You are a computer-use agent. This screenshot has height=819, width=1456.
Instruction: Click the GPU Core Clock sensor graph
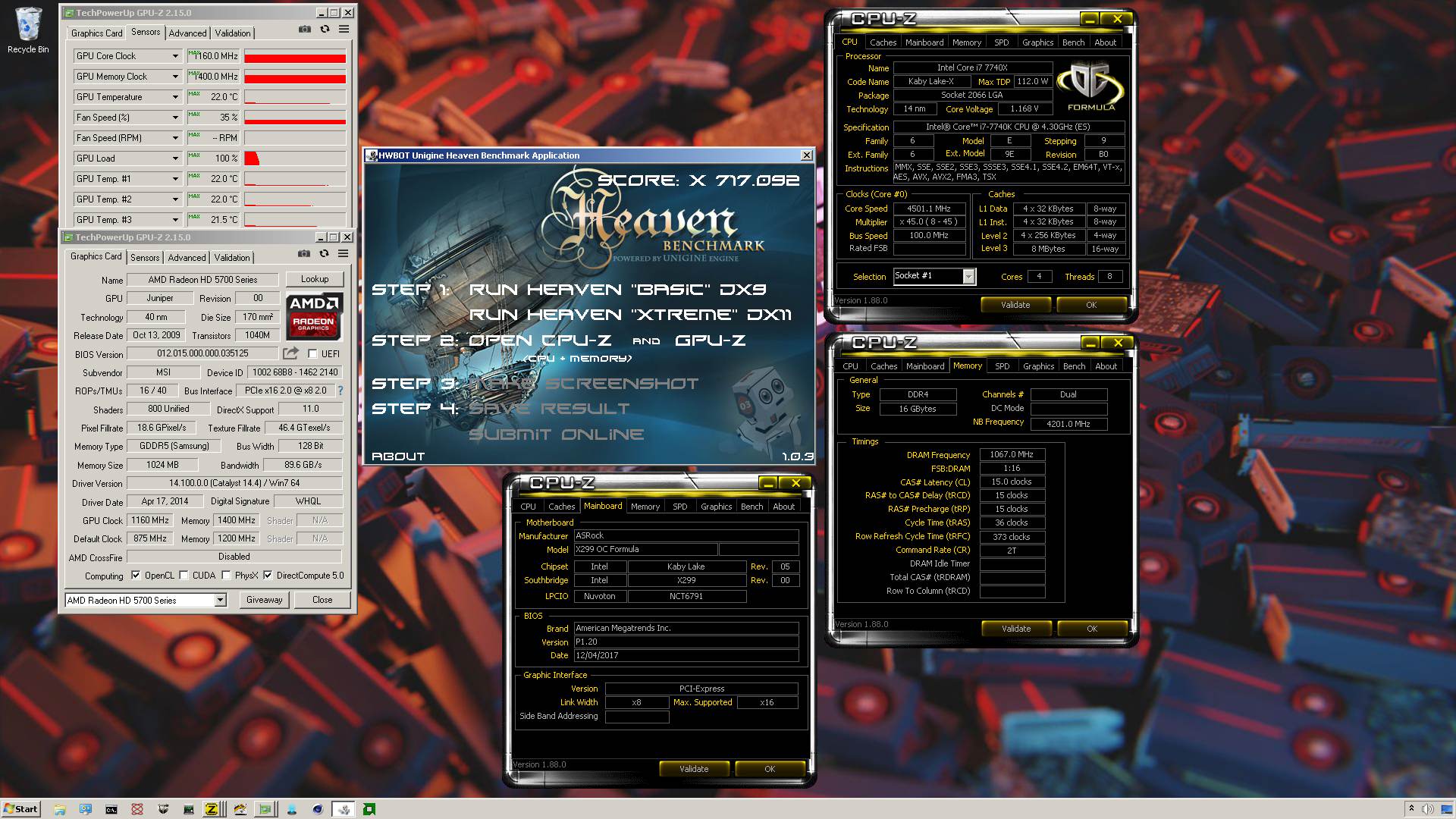pos(295,56)
